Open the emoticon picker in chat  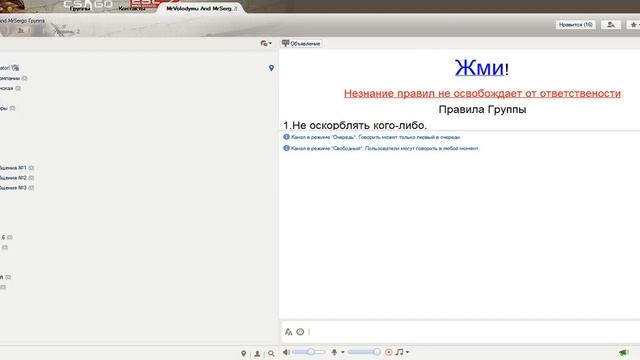pos(300,332)
